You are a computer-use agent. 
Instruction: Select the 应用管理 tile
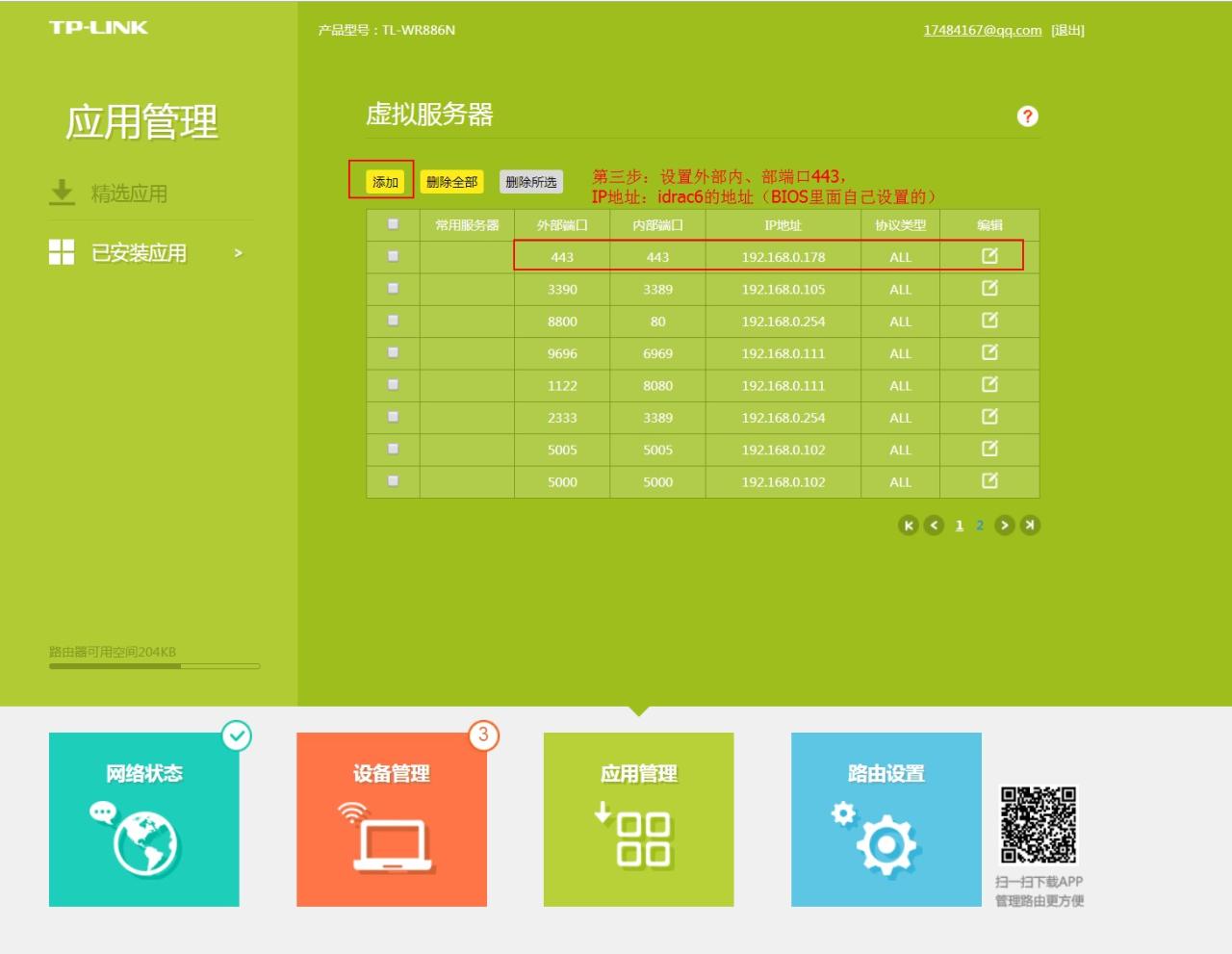click(x=639, y=819)
